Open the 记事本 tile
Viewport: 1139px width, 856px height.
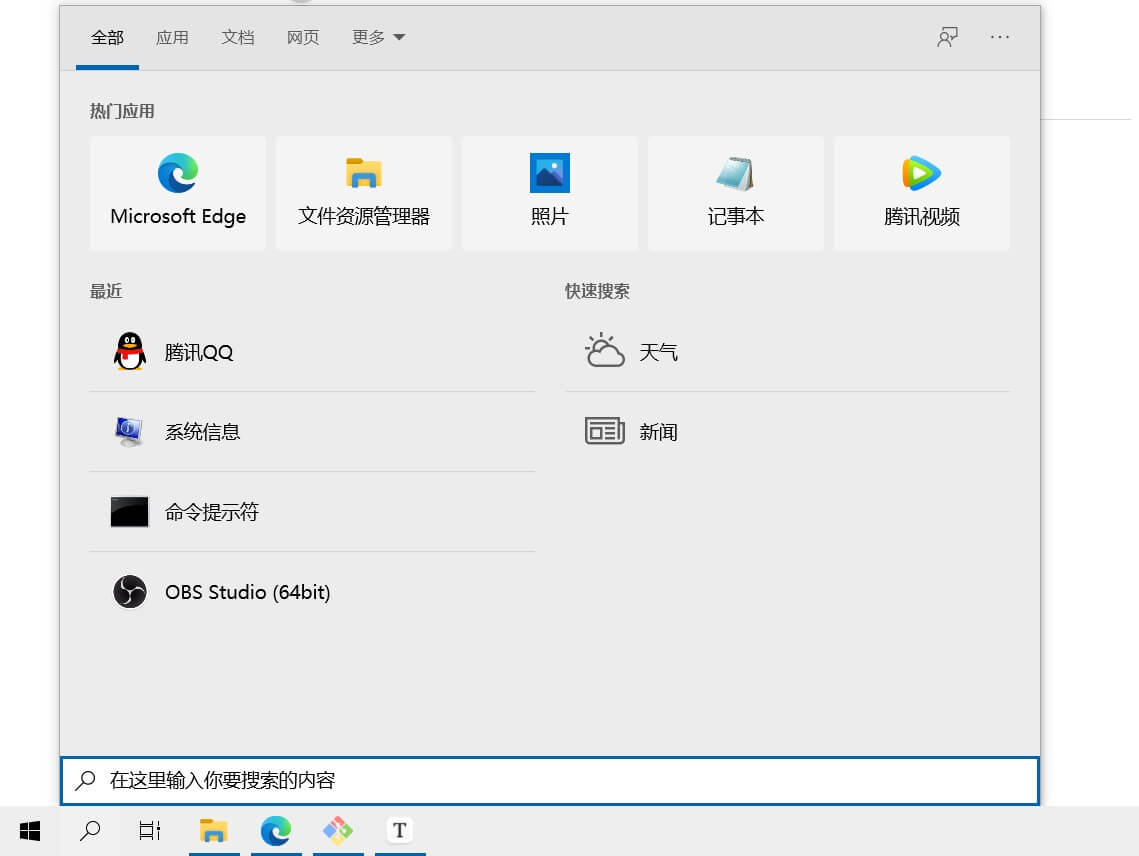(736, 193)
